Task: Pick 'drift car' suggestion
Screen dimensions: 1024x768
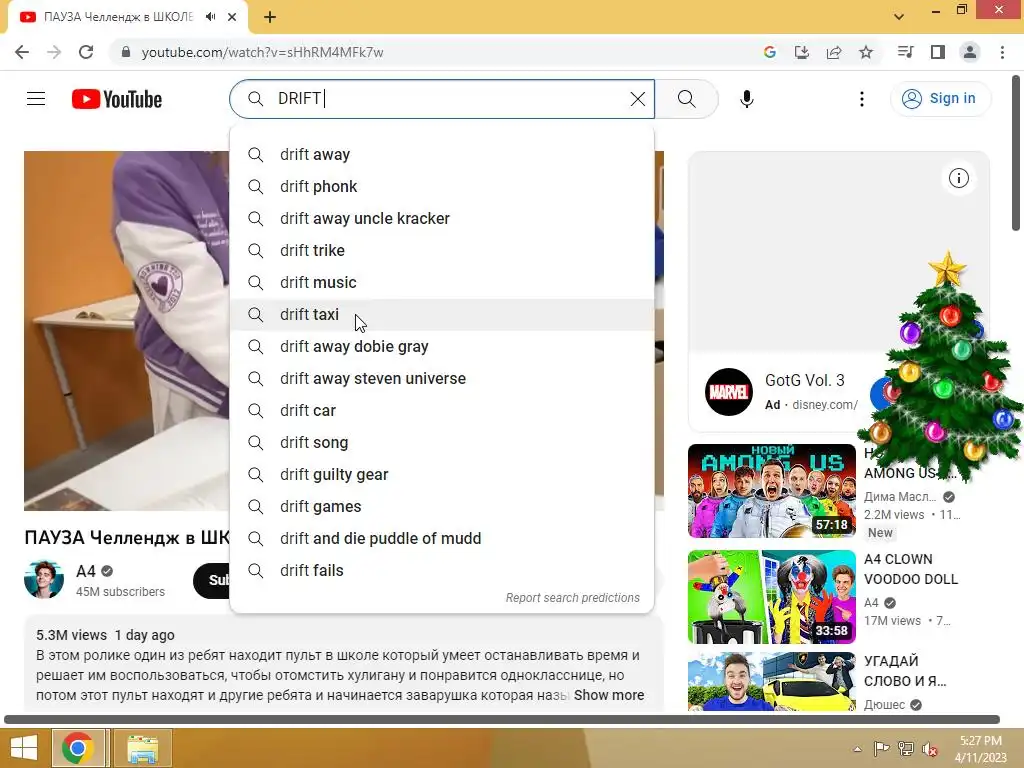Action: (x=442, y=410)
